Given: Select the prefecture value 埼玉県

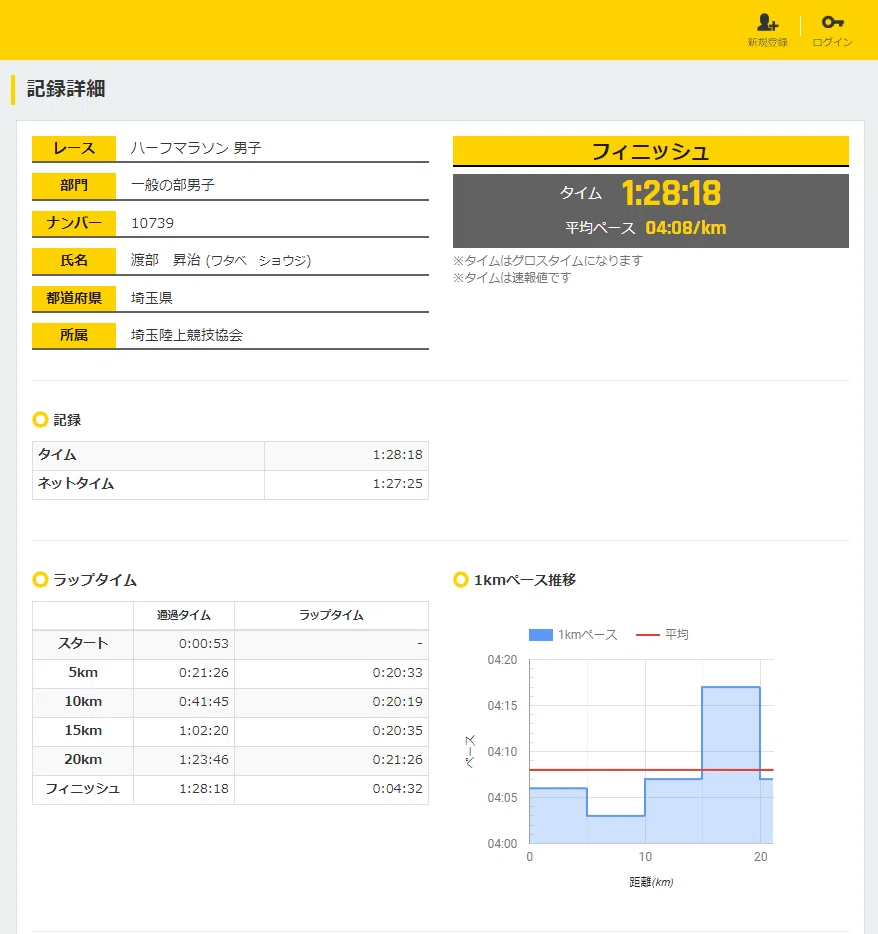Looking at the screenshot, I should tap(152, 298).
